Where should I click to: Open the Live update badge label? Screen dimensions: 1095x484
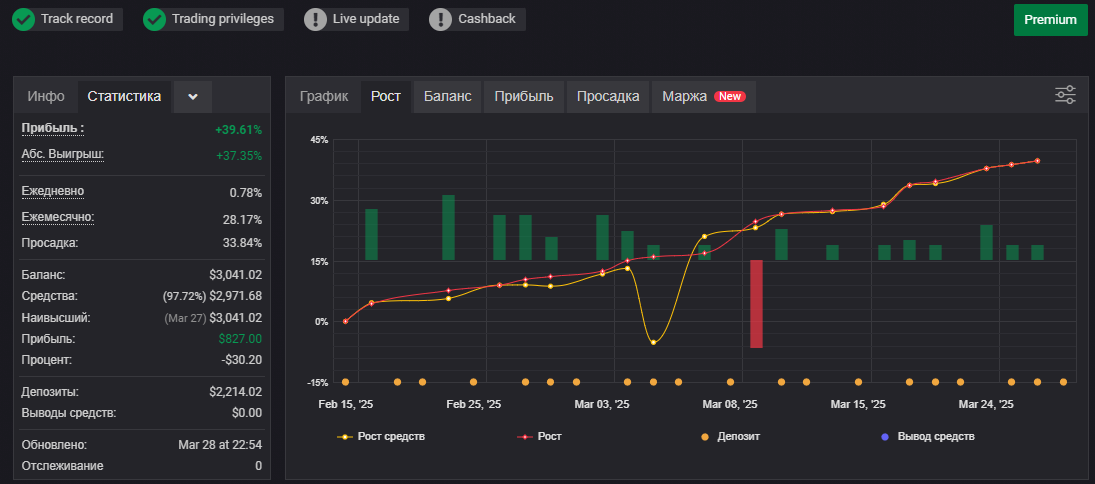[366, 19]
